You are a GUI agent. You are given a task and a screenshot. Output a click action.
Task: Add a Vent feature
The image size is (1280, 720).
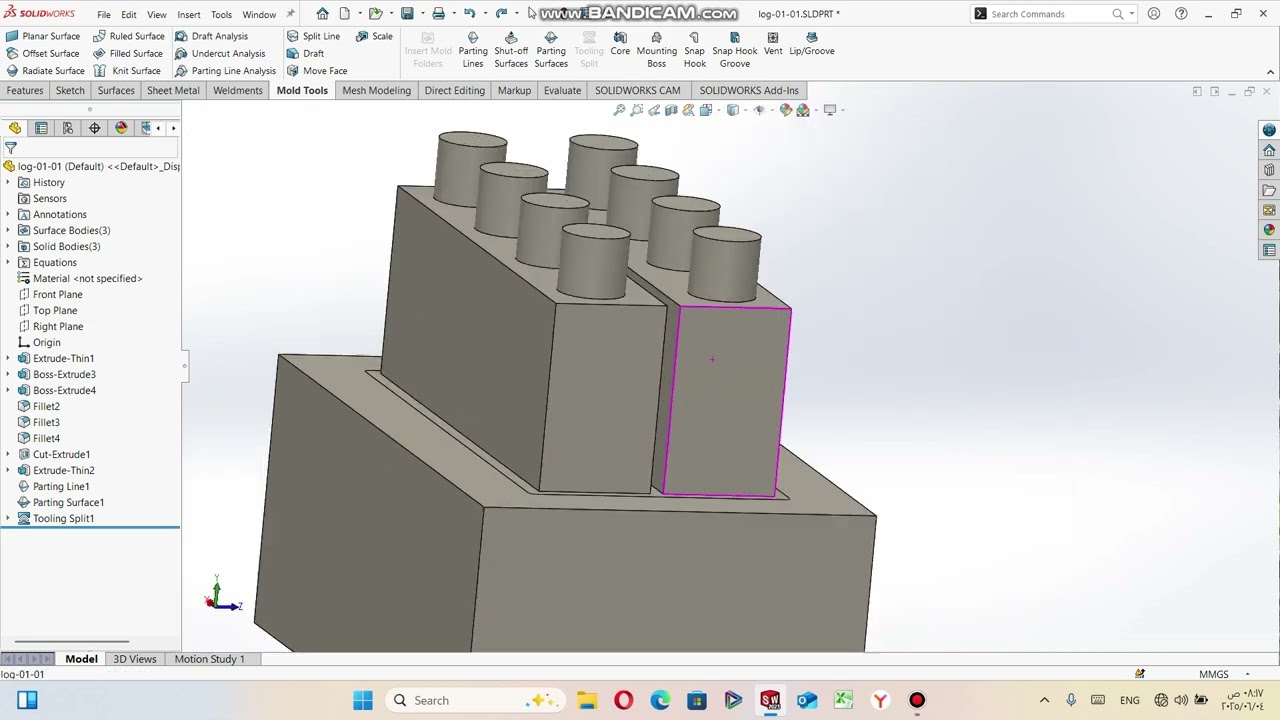773,44
